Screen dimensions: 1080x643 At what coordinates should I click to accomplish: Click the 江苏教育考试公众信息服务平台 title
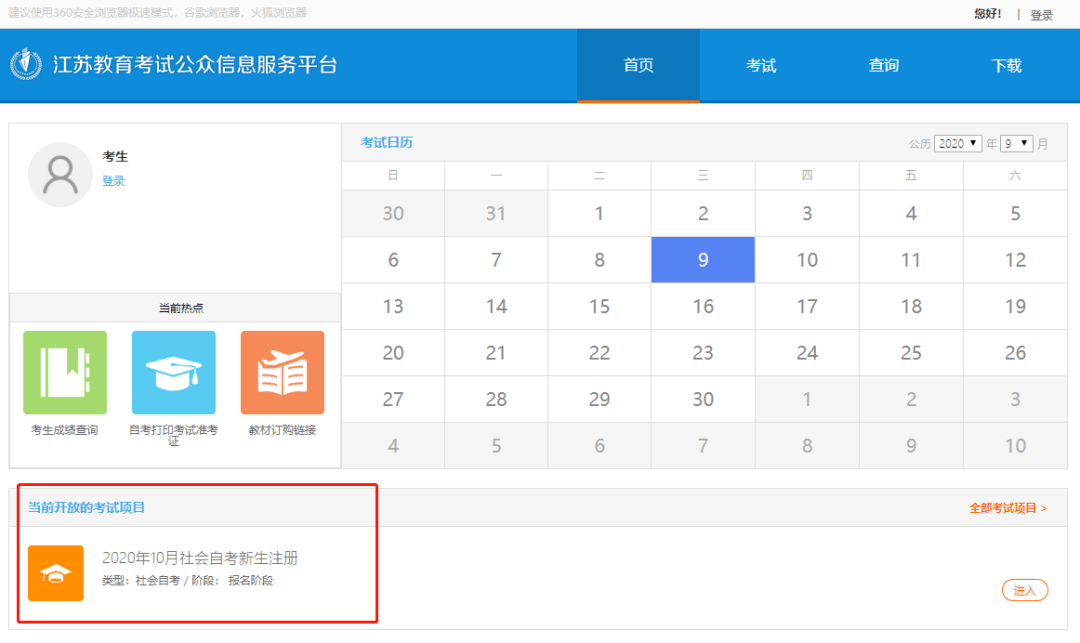195,65
